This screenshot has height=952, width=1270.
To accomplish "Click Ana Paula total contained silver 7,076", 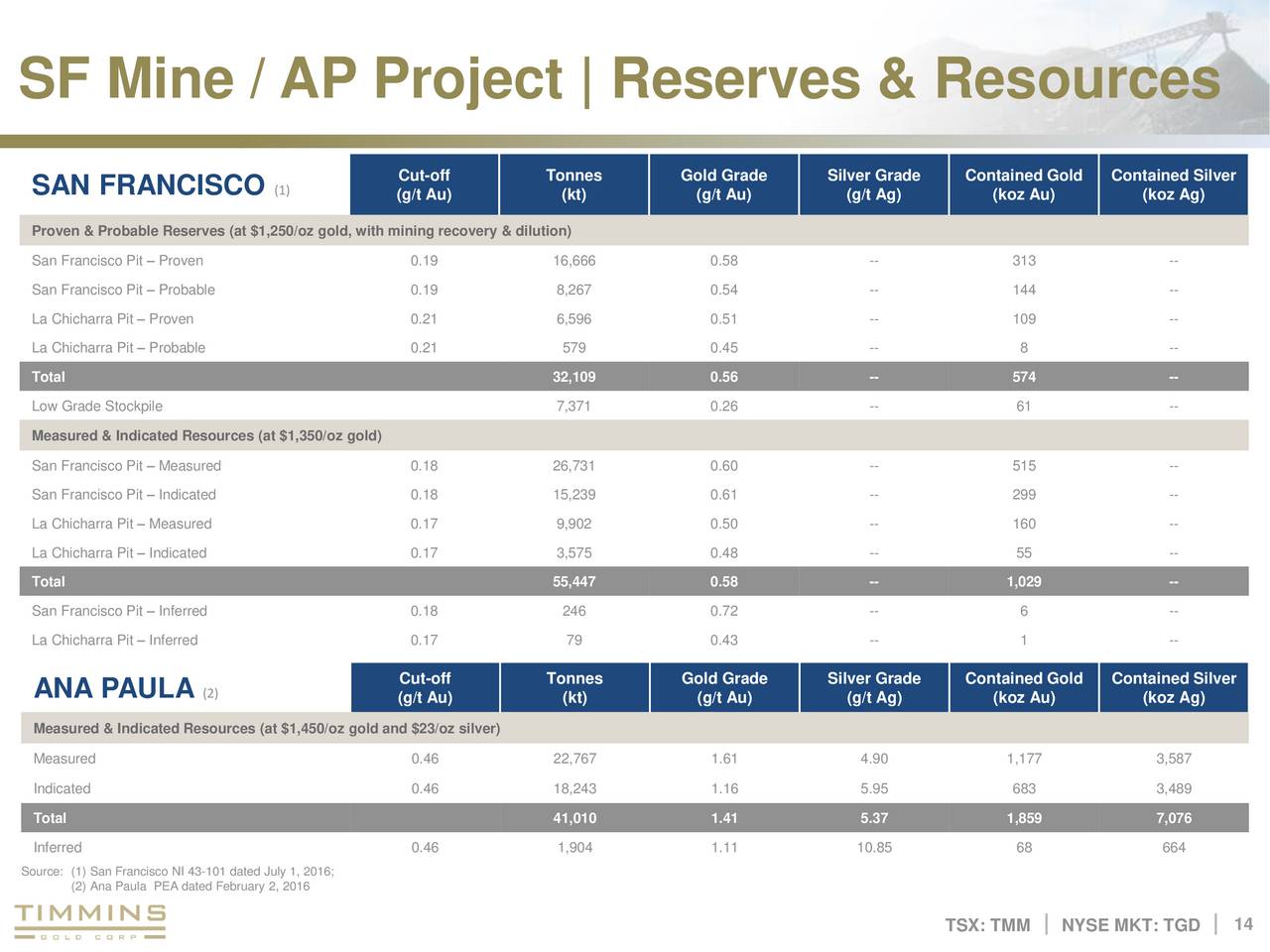I will (x=1174, y=818).
